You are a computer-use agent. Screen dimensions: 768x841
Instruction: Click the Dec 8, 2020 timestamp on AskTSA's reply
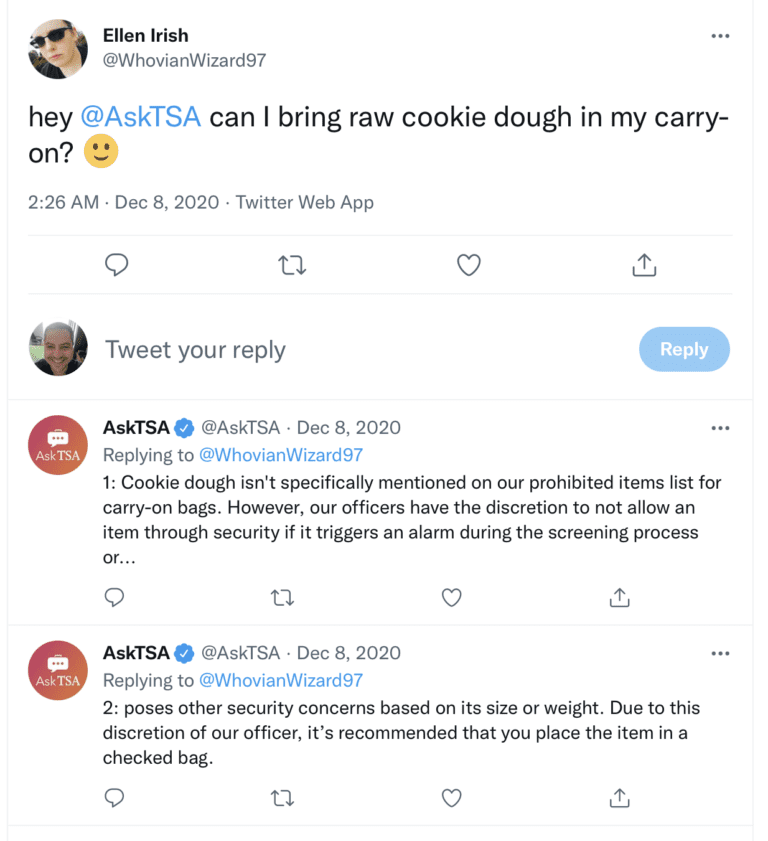coord(349,427)
